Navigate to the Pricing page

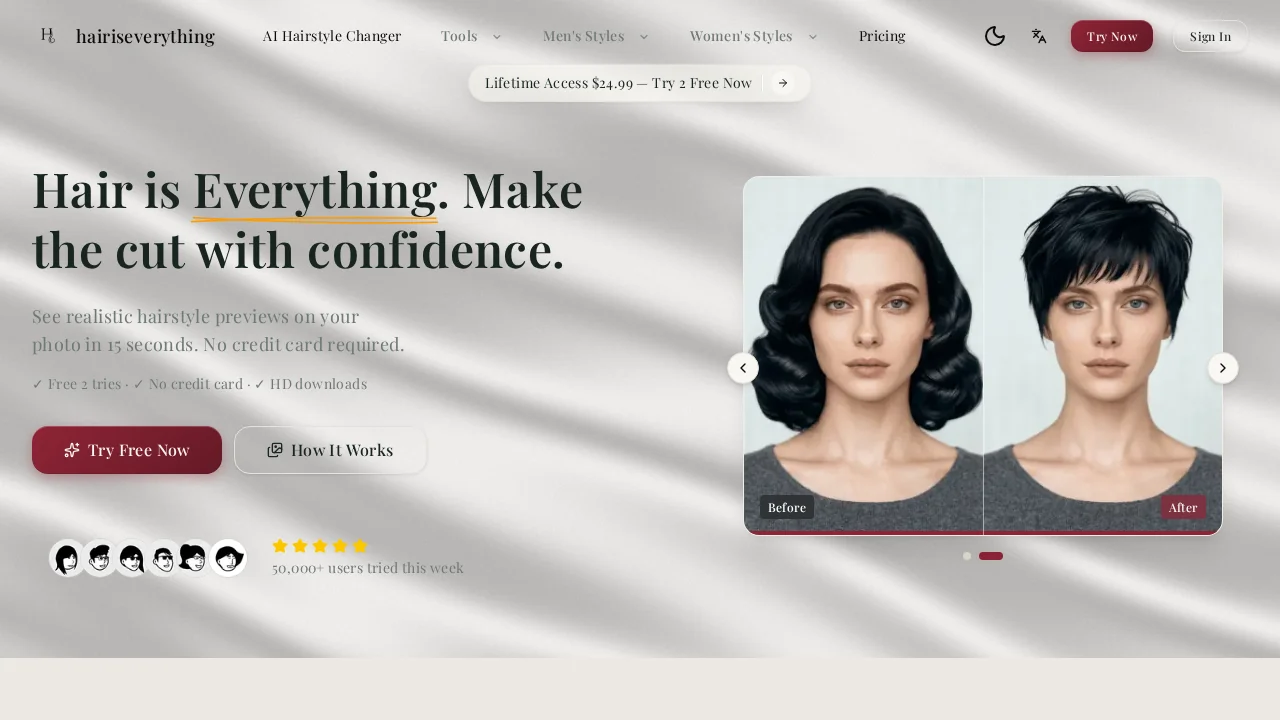pyautogui.click(x=882, y=36)
